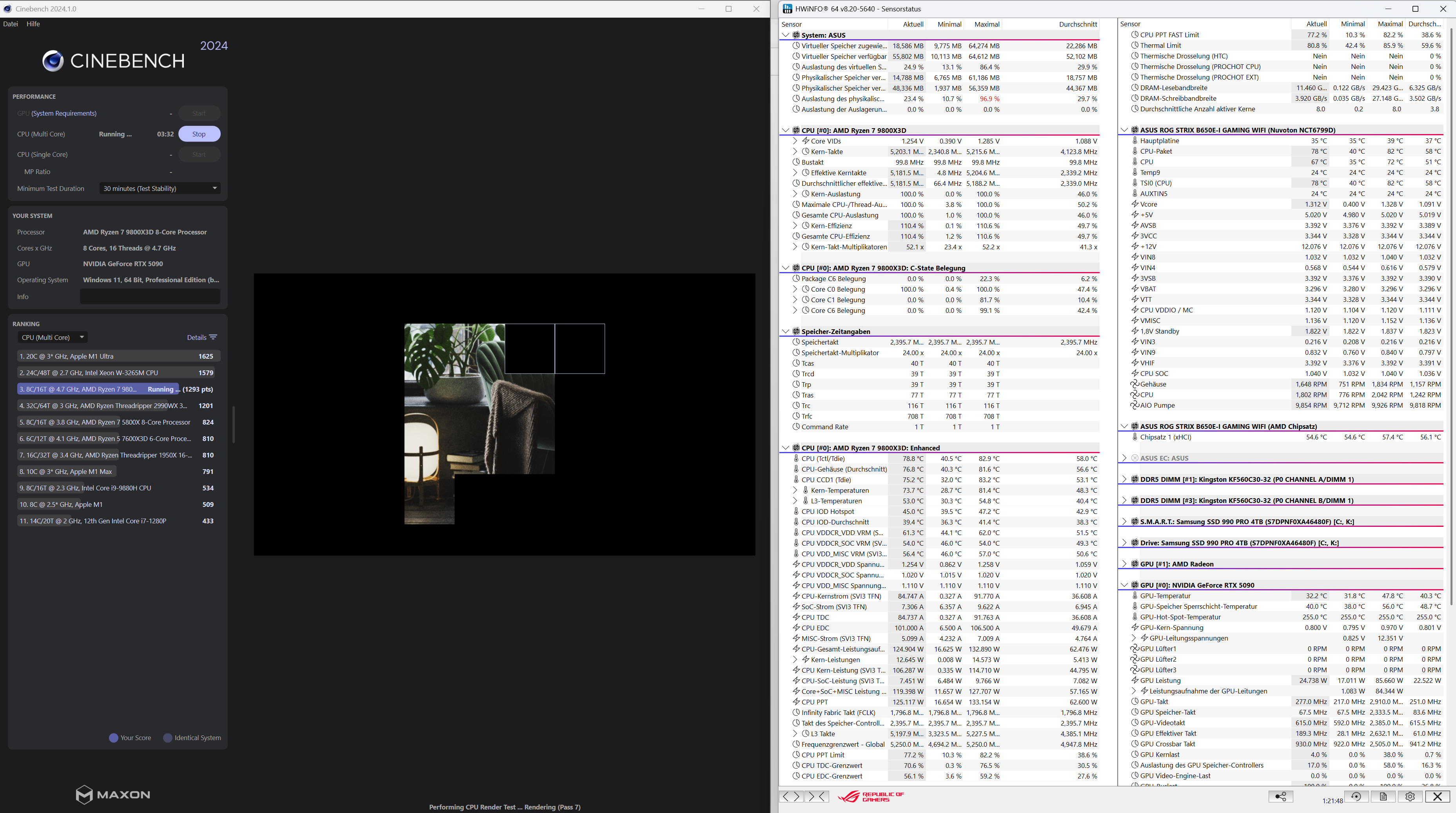Viewport: 1456px width, 813px height.
Task: Expand the Kern-Temperaturen row
Action: point(795,490)
